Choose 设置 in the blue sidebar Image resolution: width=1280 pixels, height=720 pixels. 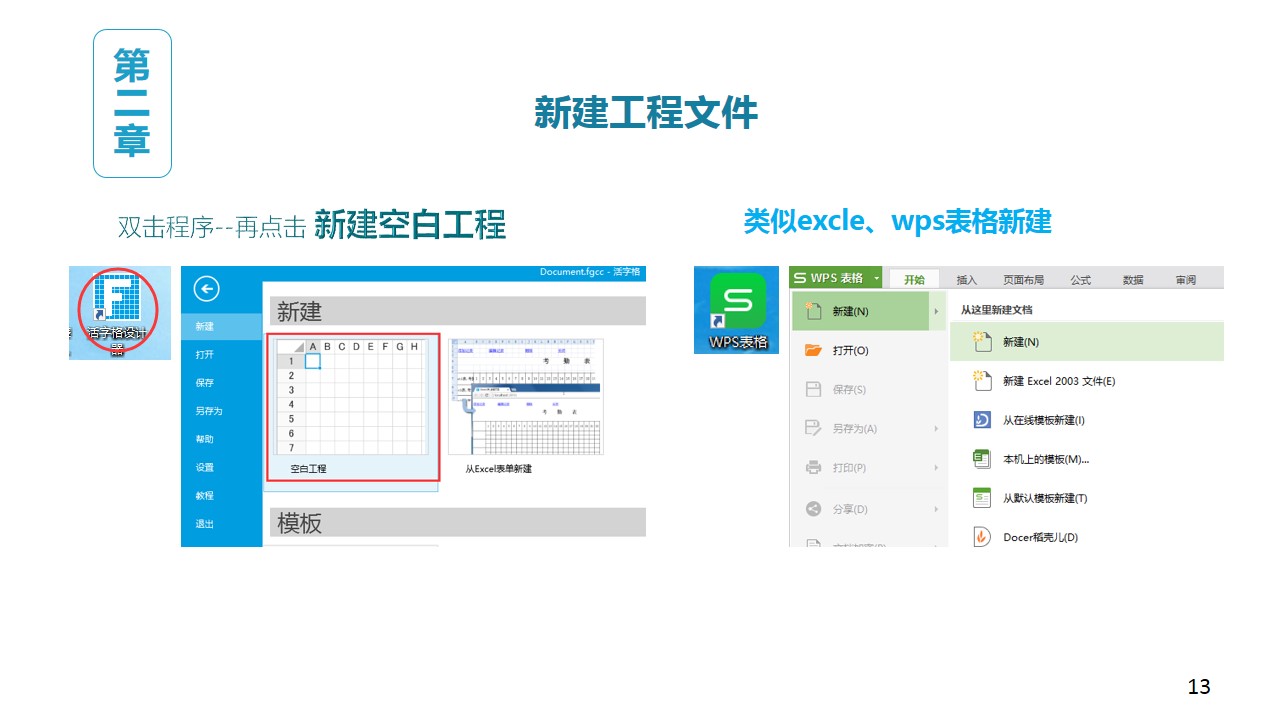205,467
